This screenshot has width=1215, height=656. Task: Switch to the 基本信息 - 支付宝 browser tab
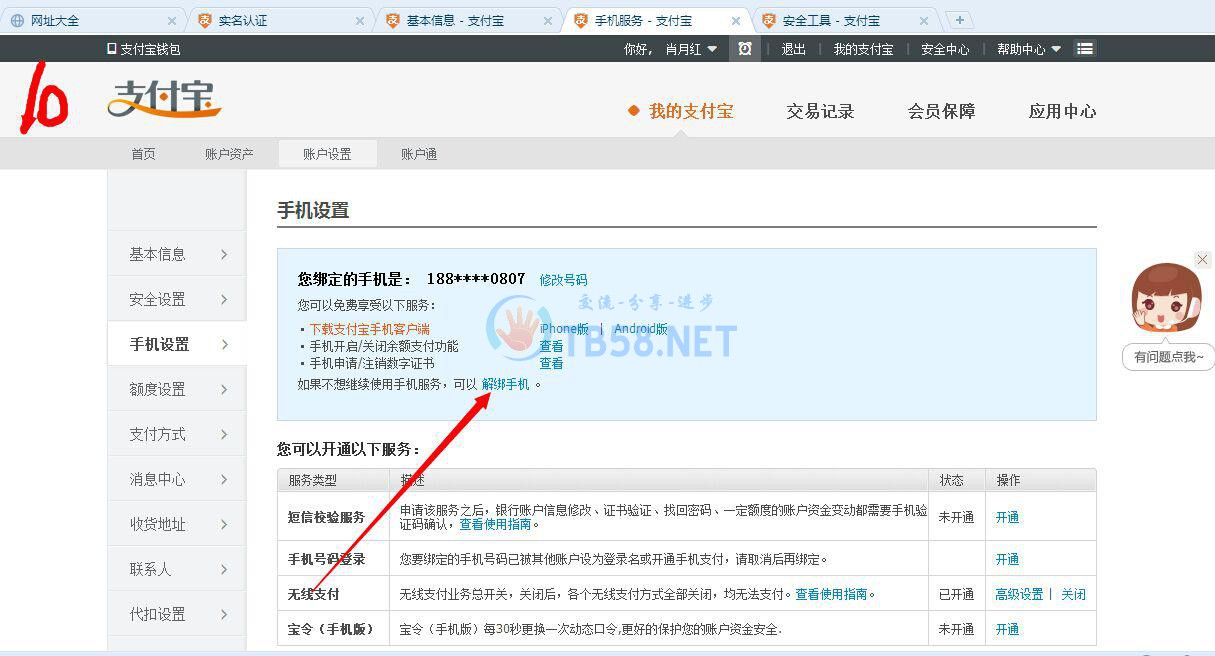(x=468, y=20)
